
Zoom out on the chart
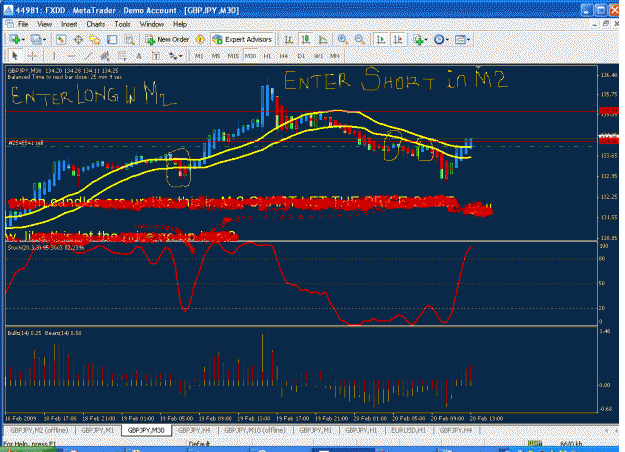[359, 39]
